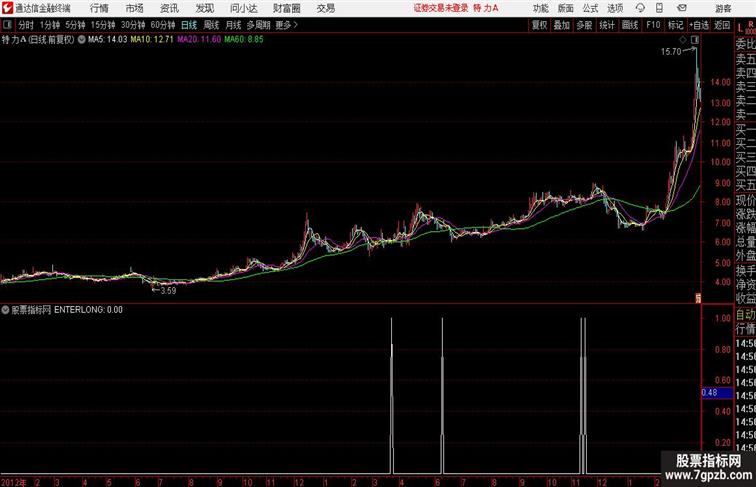Click the MA60: 8.85 indicator label
The image size is (756, 487).
[244, 40]
